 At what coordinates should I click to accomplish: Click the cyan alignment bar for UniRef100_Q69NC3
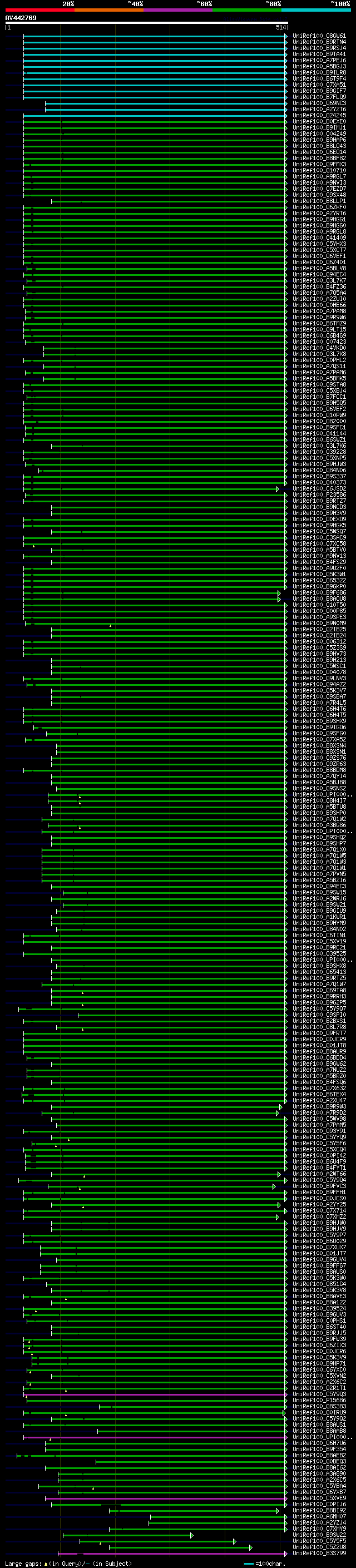click(x=166, y=103)
